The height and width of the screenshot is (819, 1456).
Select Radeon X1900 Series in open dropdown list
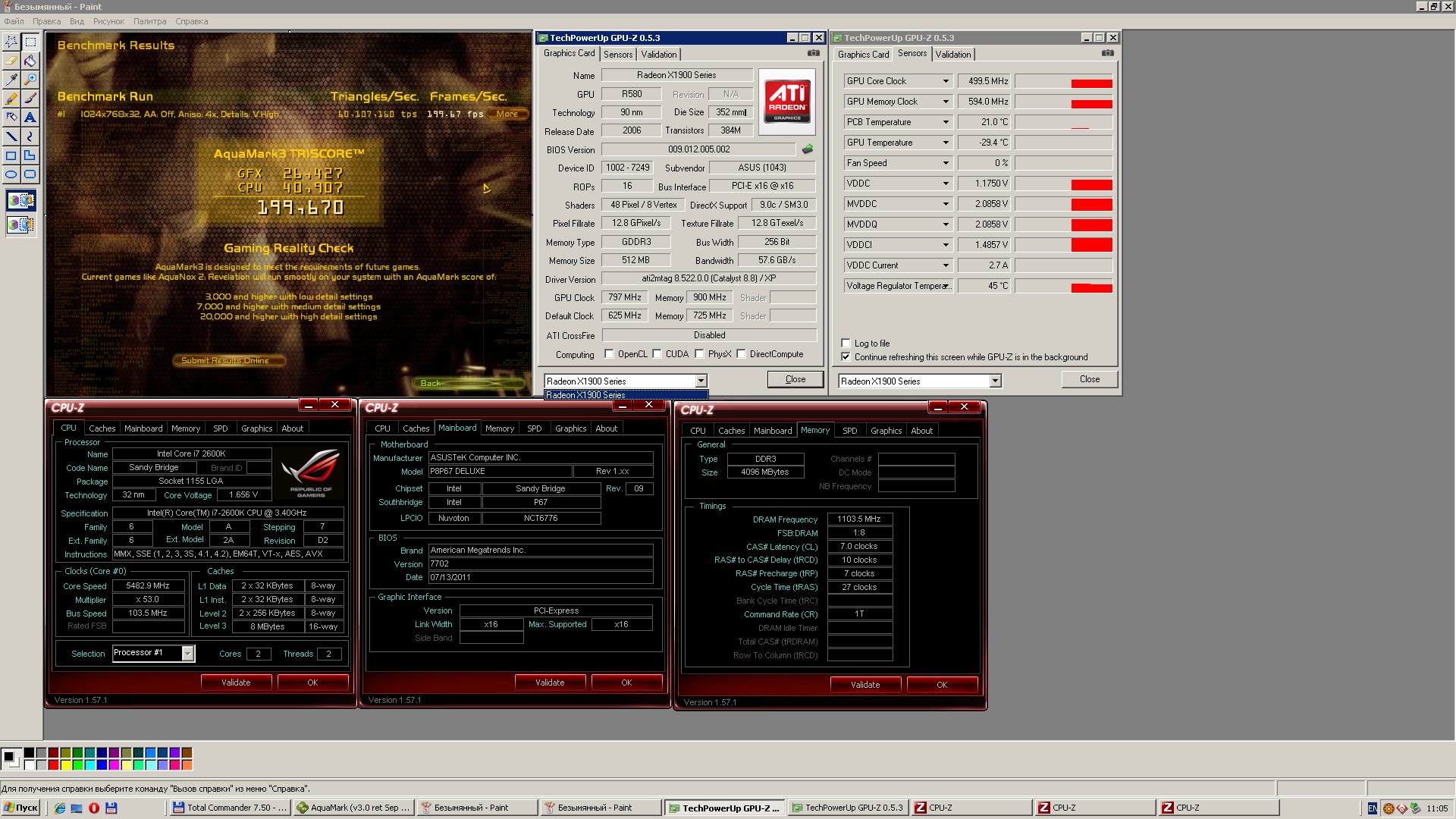(626, 395)
